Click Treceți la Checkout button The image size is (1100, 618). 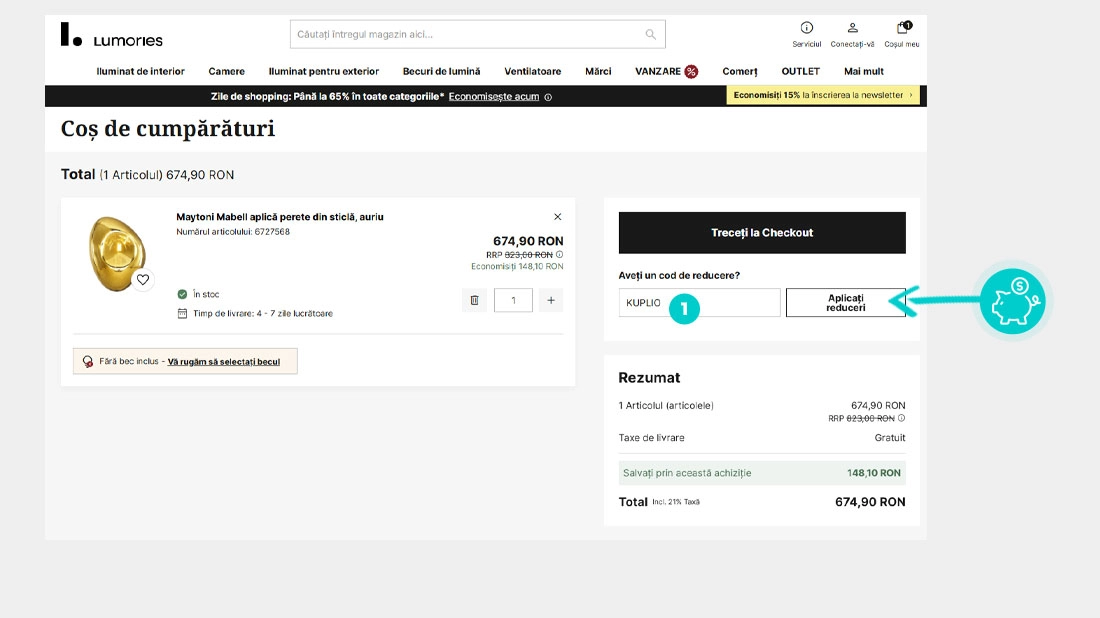tap(762, 233)
